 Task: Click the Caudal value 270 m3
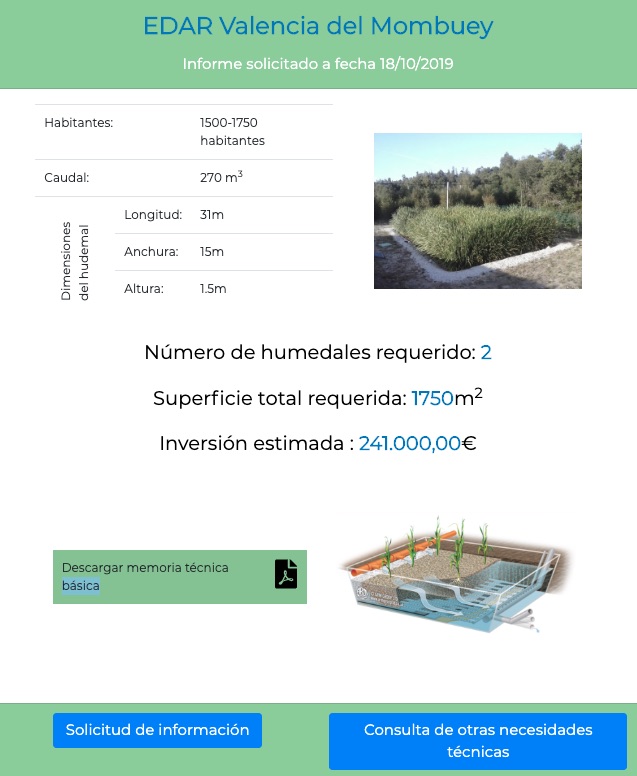pyautogui.click(x=221, y=177)
